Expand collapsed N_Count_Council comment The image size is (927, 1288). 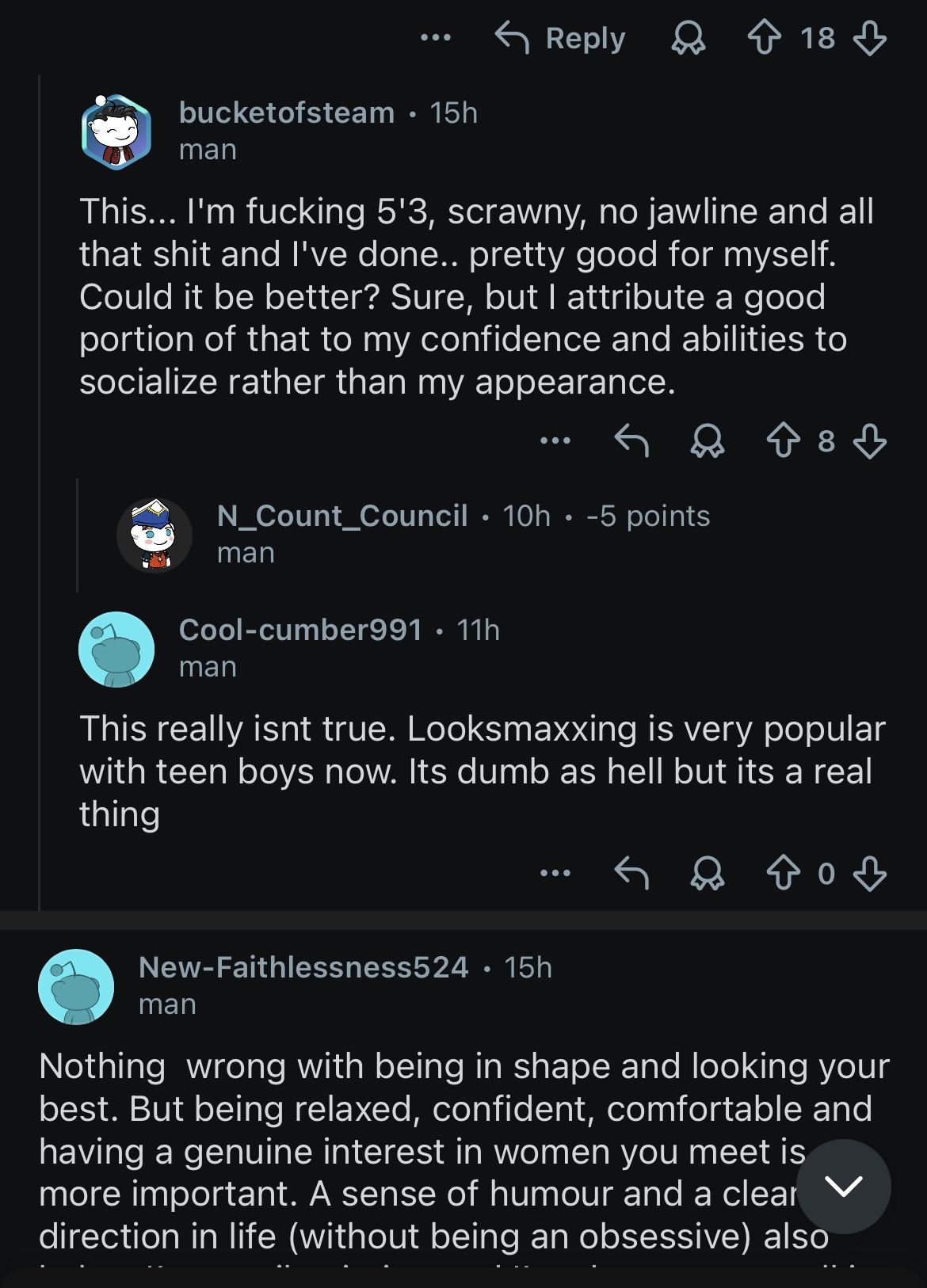pyautogui.click(x=463, y=533)
